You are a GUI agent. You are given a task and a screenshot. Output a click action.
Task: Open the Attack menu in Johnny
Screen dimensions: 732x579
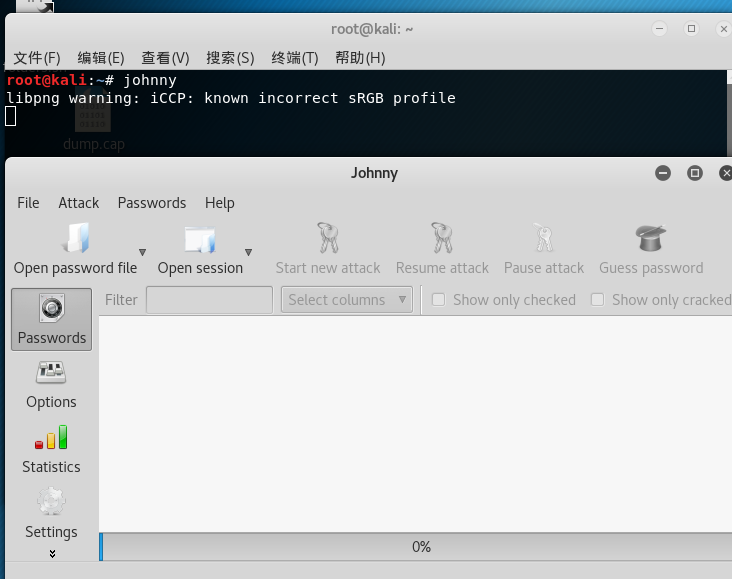[78, 203]
